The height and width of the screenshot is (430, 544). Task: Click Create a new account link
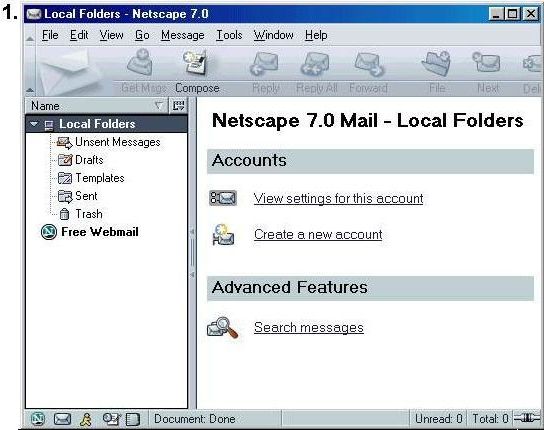(x=318, y=235)
